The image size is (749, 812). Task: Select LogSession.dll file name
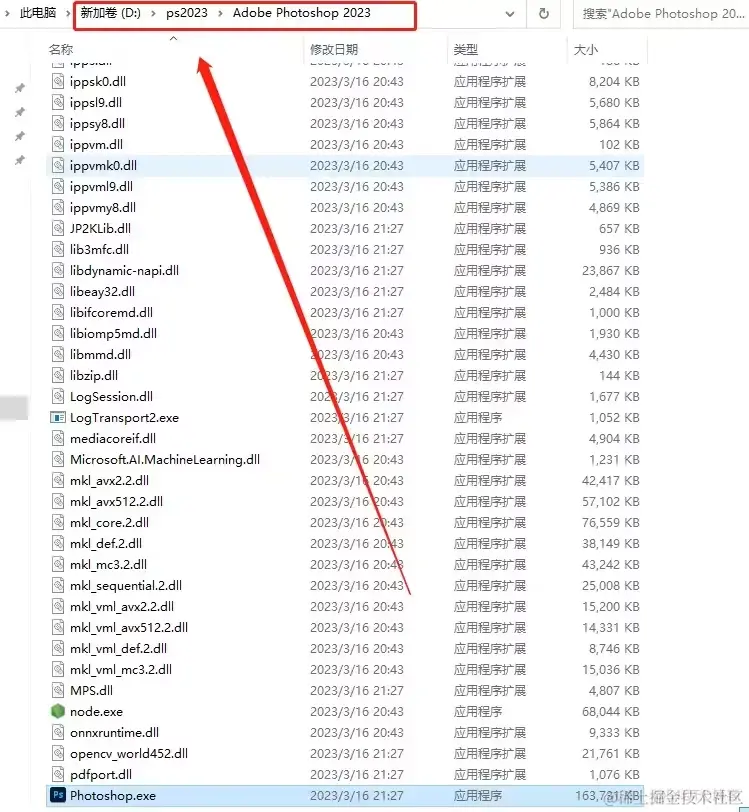pos(111,397)
